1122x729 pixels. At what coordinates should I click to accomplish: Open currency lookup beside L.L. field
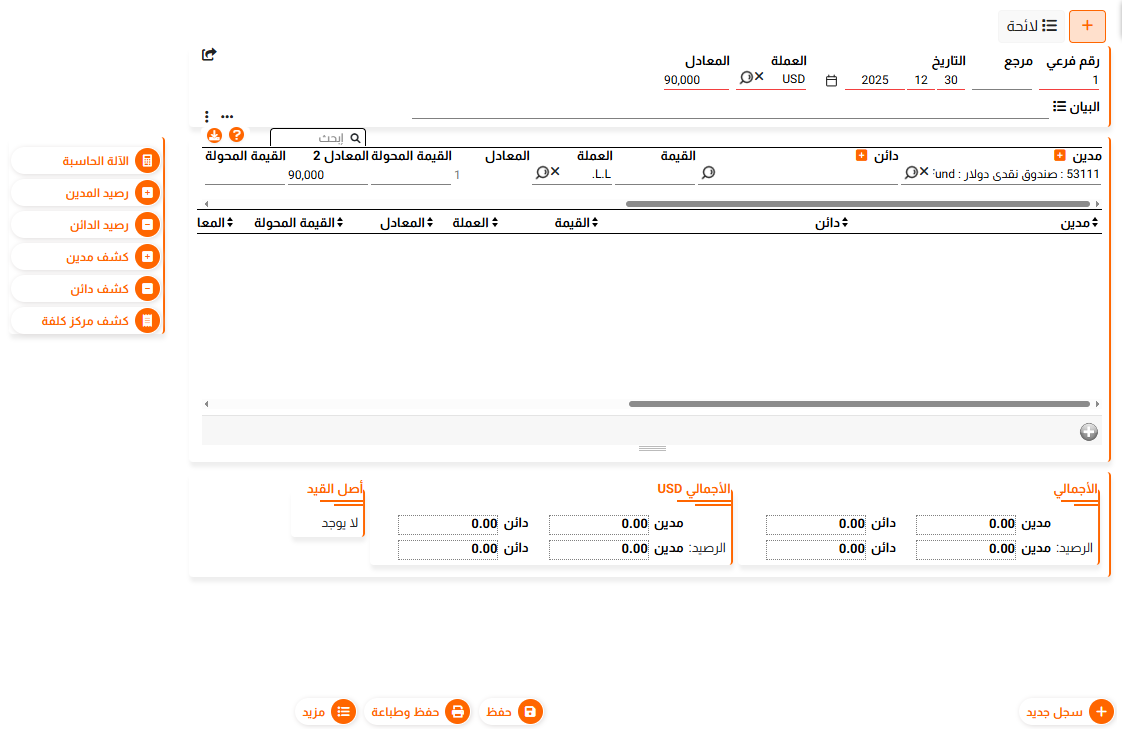point(541,174)
